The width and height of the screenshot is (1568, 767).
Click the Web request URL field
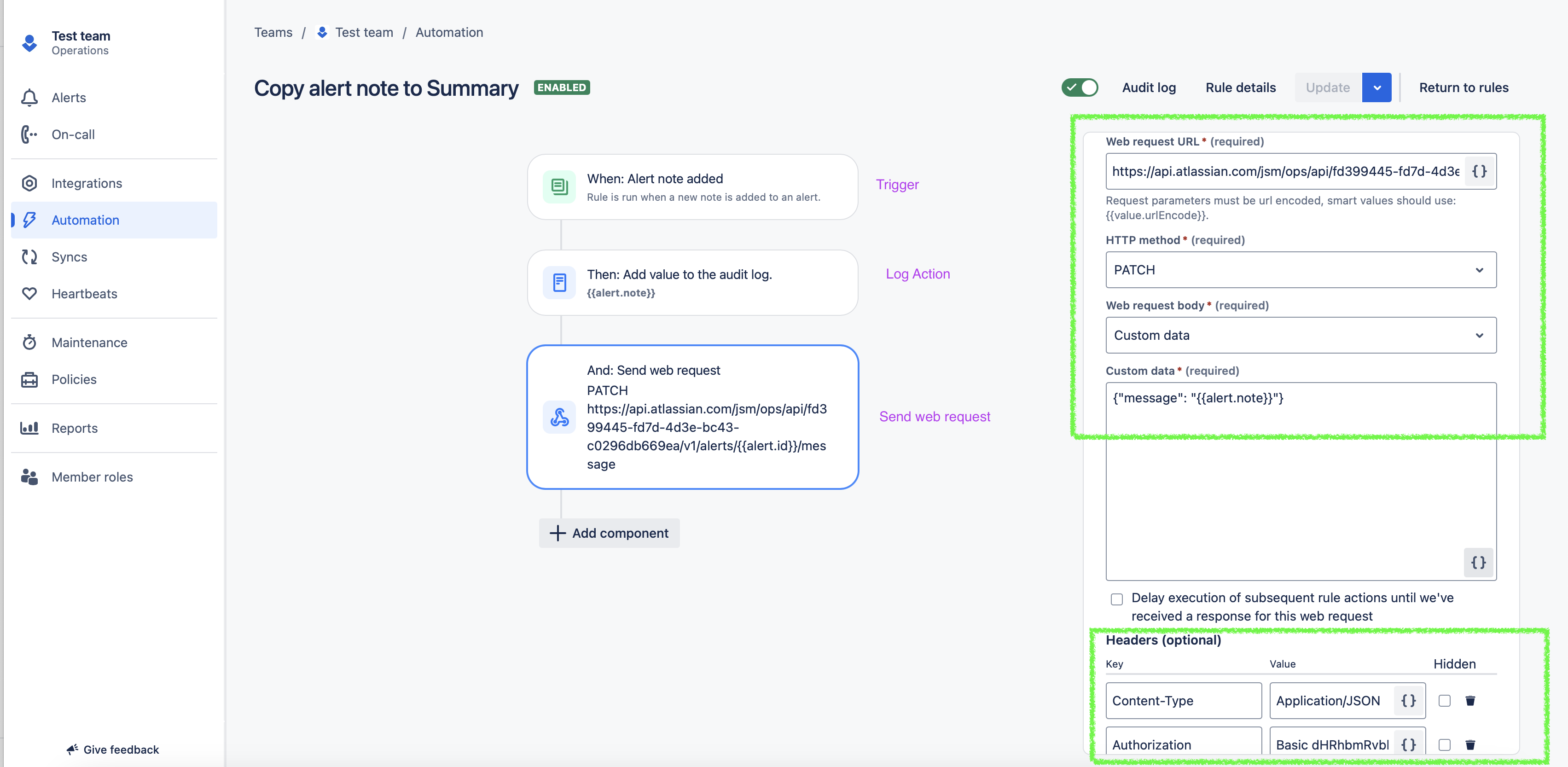1284,171
